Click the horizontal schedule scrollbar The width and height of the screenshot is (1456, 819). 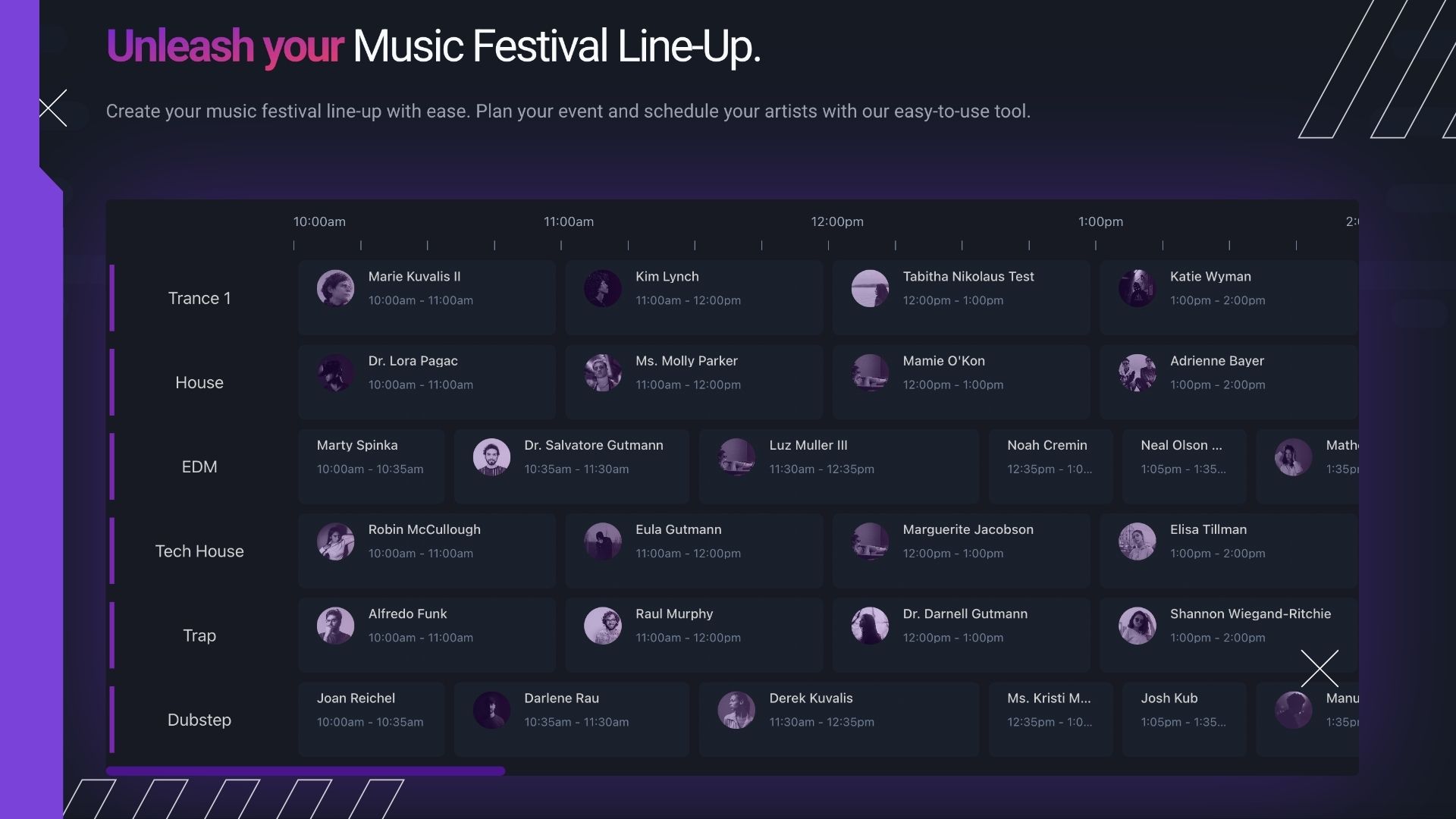click(x=306, y=771)
